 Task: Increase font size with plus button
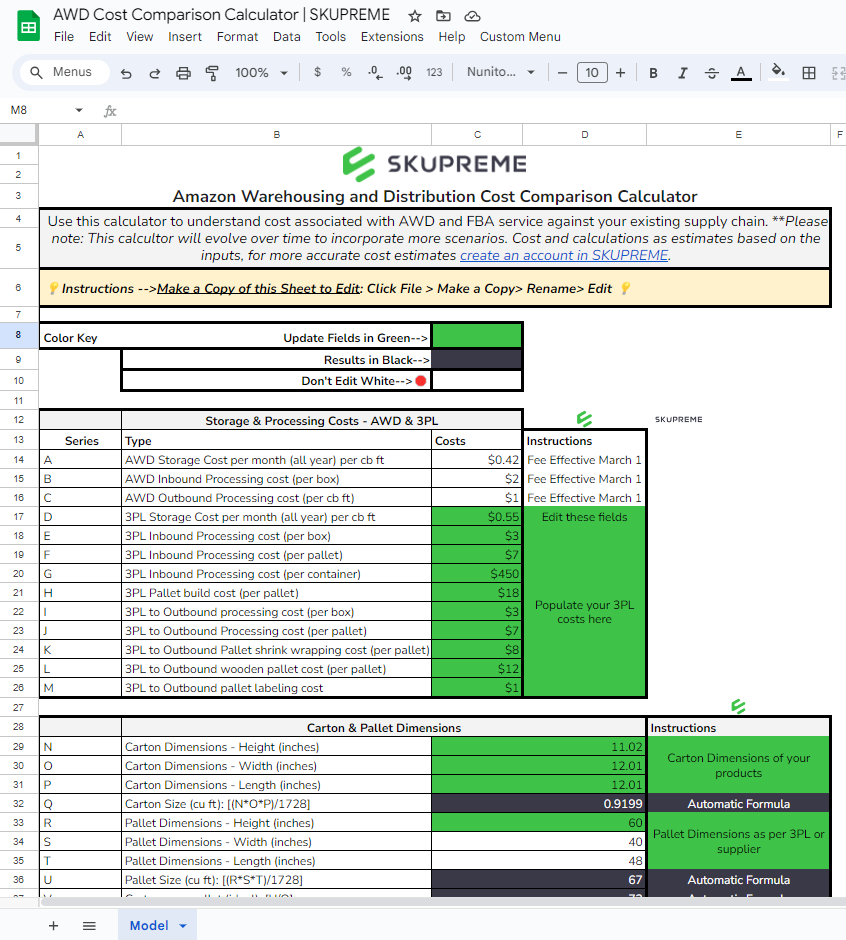(x=621, y=73)
